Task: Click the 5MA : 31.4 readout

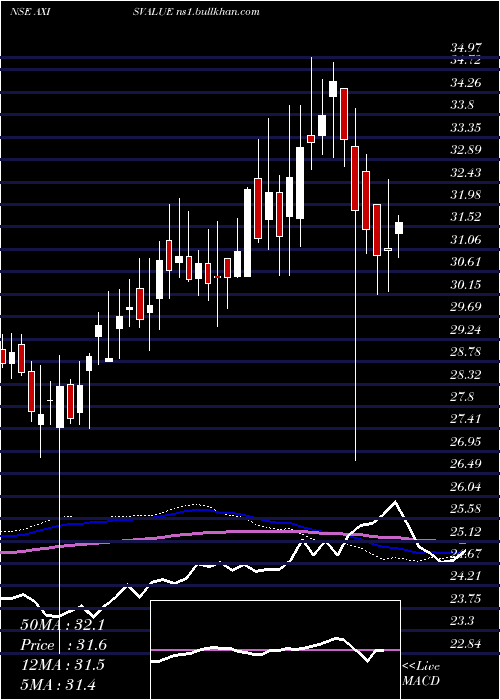Action: coord(58,684)
